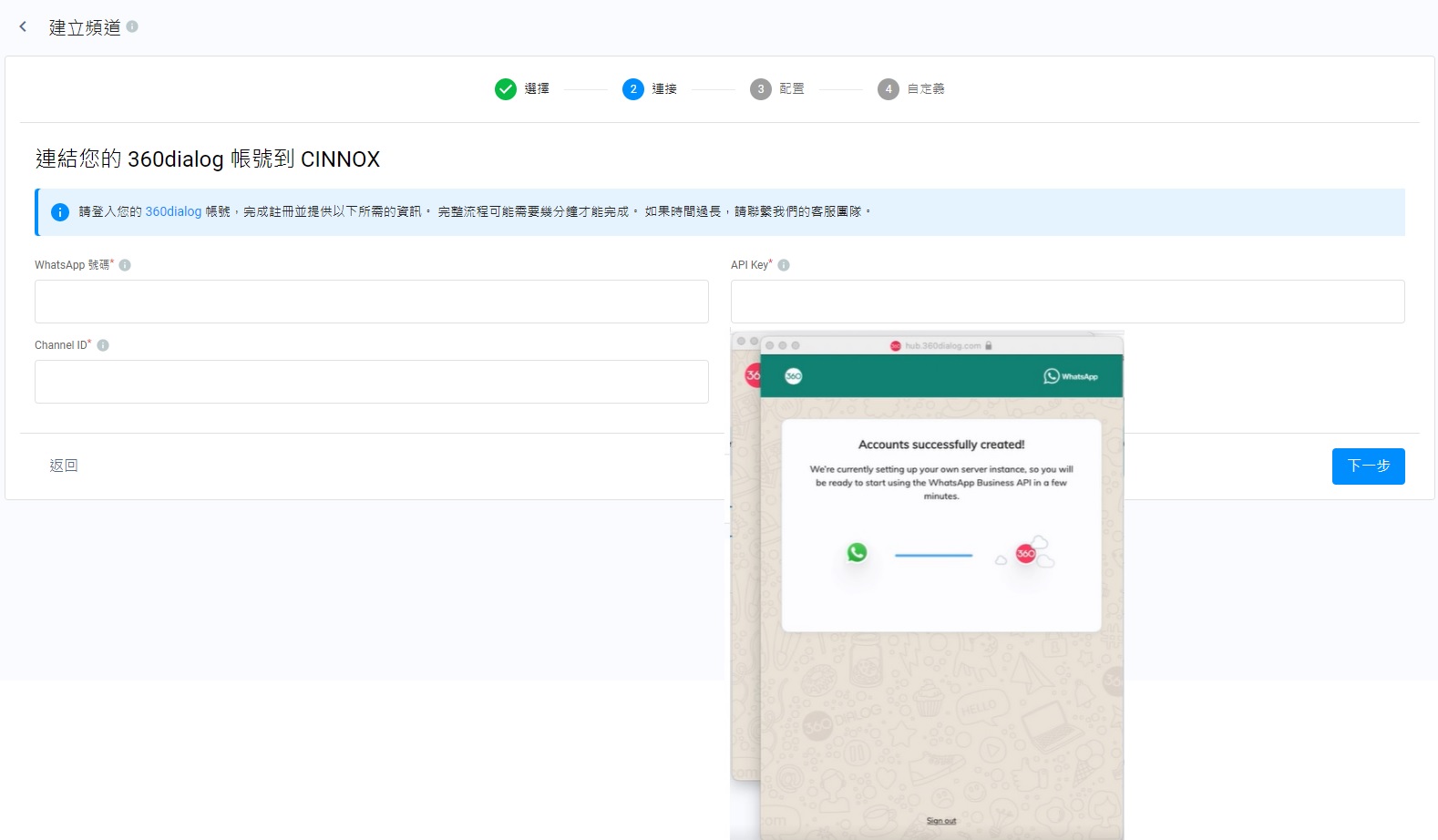1438x840 pixels.
Task: Click the 下一步 button
Action: pos(1369,466)
